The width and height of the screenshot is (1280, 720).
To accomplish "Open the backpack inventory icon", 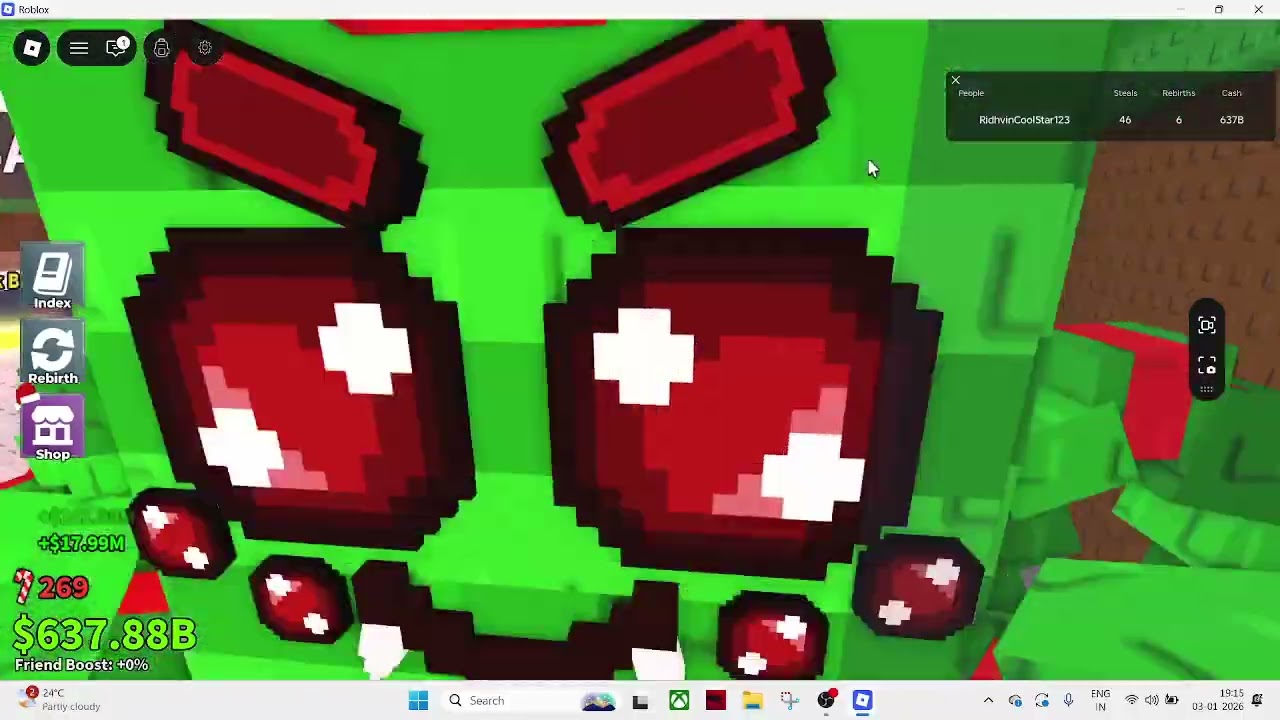I will [161, 48].
